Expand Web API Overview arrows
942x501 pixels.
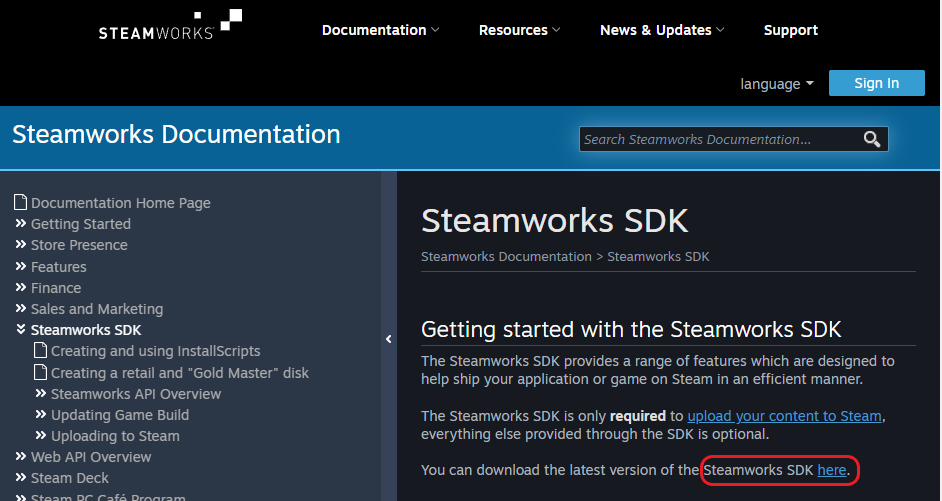pyautogui.click(x=20, y=457)
